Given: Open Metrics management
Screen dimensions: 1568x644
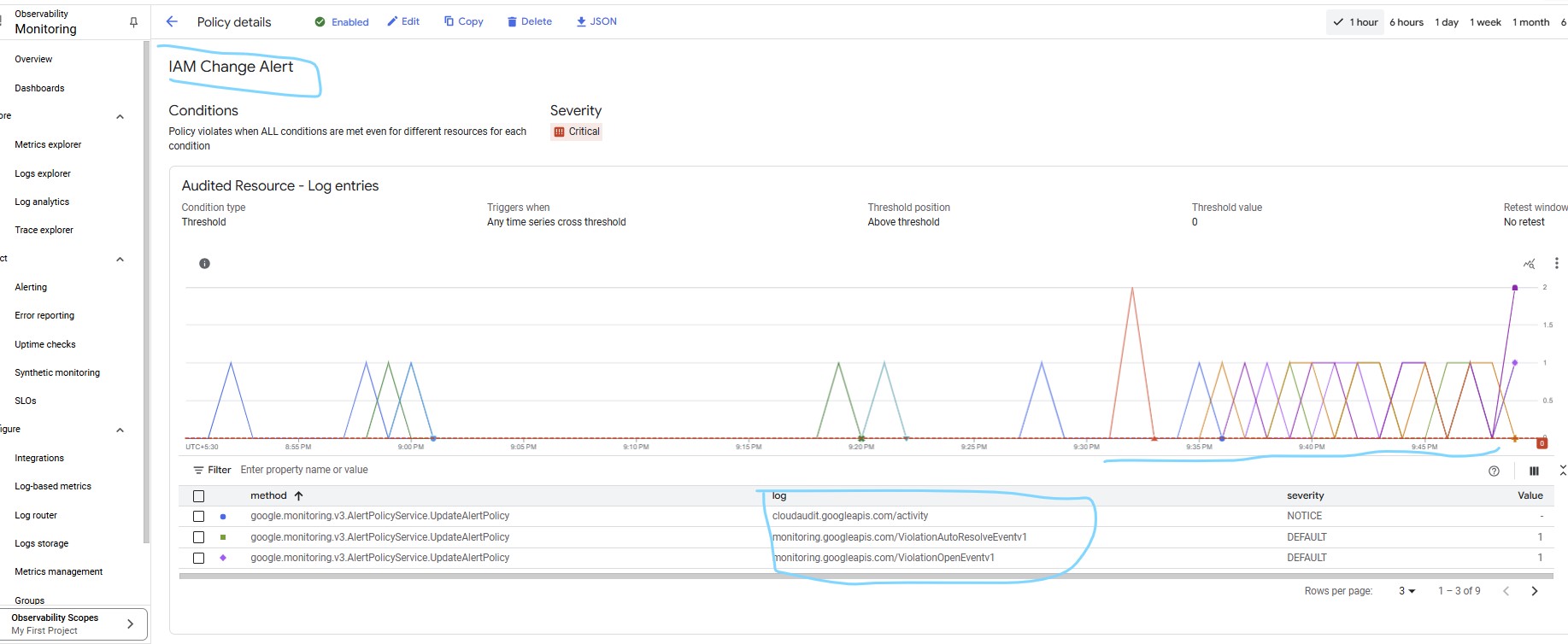Looking at the screenshot, I should (x=59, y=571).
